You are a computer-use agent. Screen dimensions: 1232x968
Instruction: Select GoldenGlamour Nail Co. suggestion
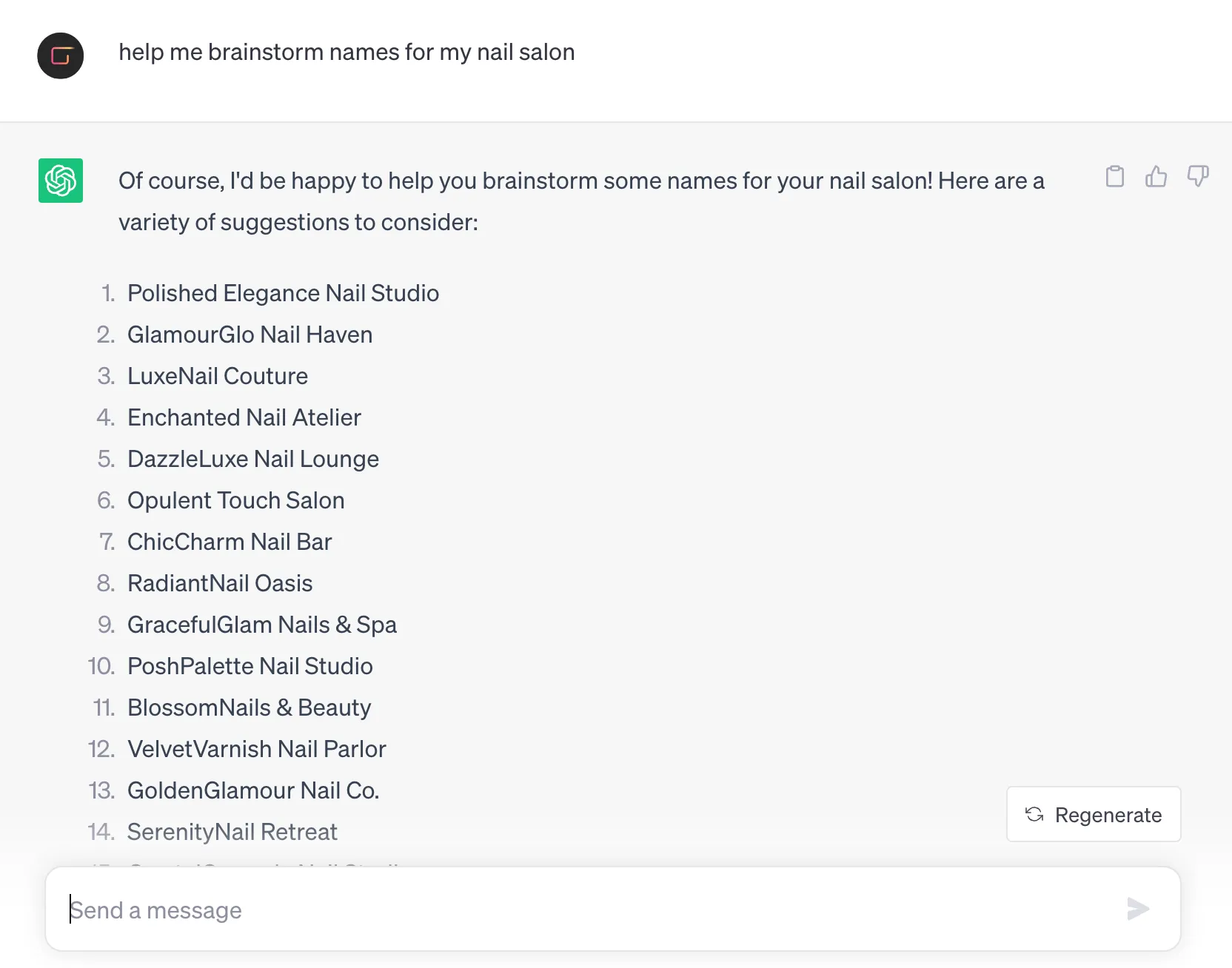point(253,790)
